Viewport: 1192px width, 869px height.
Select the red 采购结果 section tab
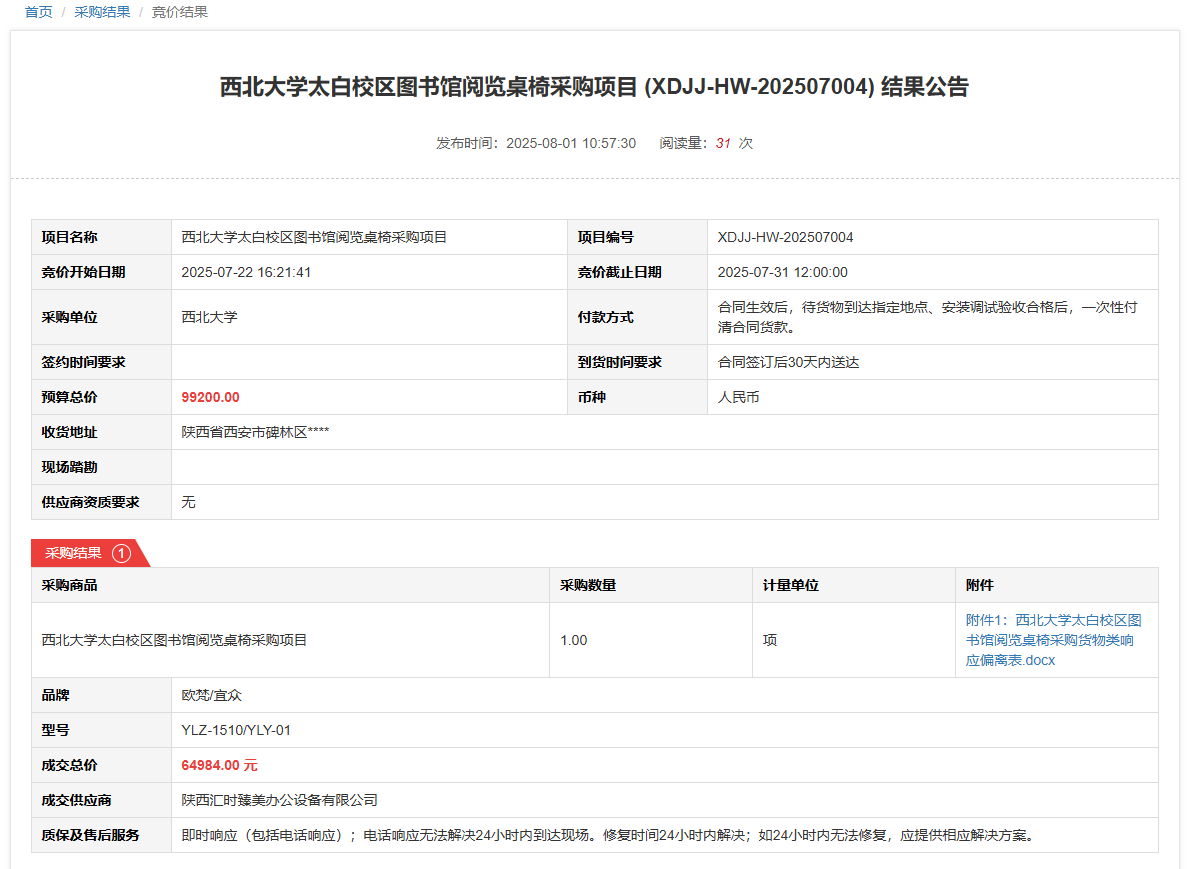tap(74, 553)
